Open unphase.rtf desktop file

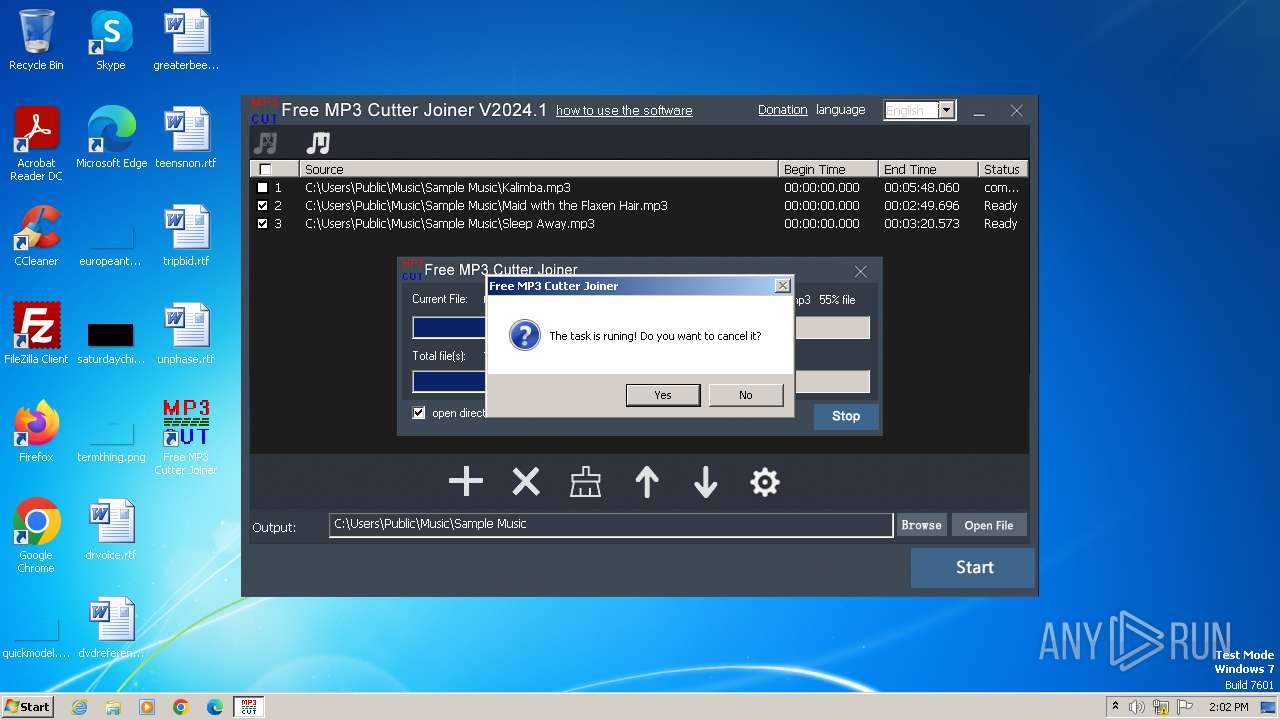[x=186, y=334]
